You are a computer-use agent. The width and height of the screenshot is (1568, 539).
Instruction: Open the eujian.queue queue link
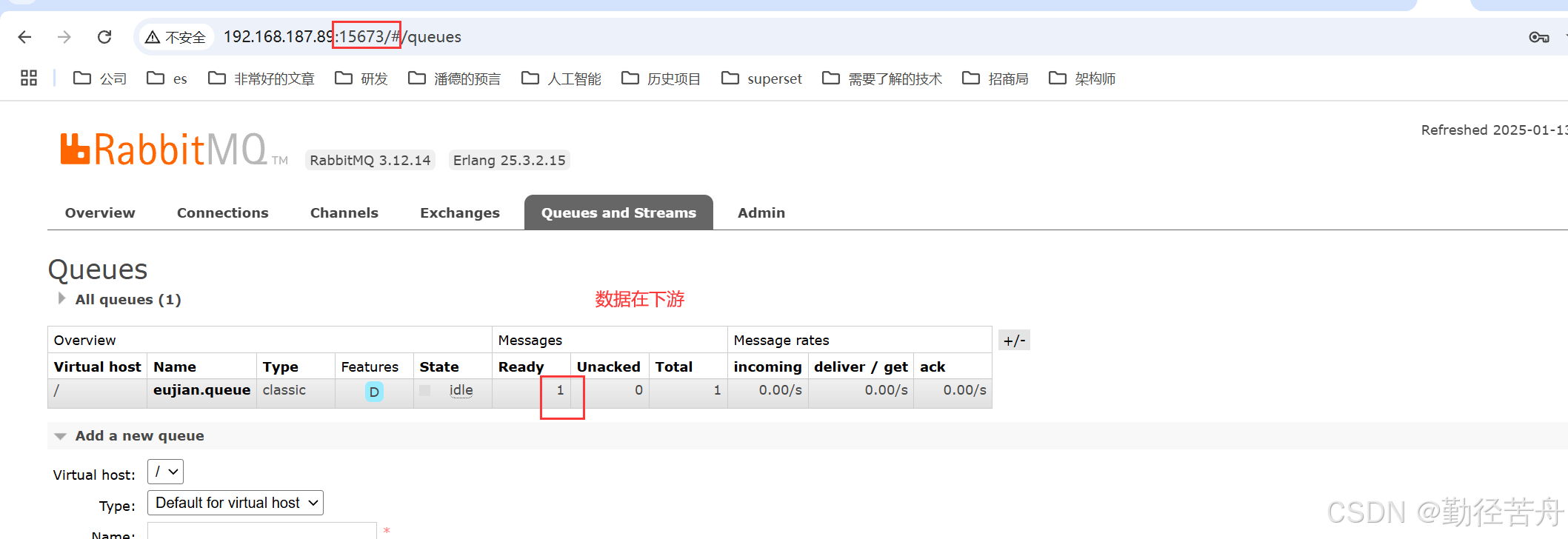201,390
